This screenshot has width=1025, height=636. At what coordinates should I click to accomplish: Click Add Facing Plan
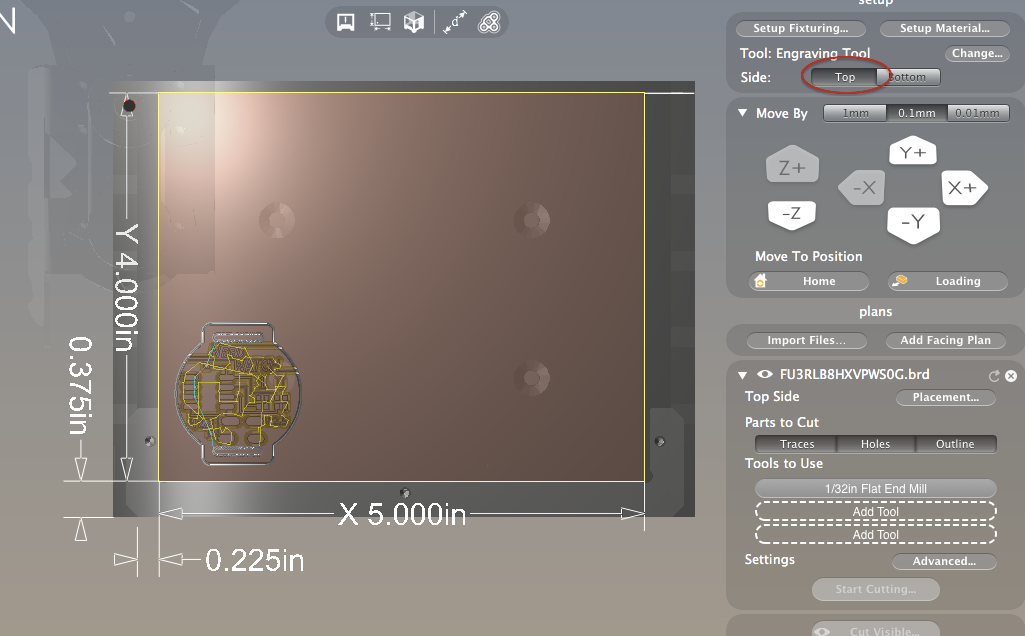click(944, 340)
